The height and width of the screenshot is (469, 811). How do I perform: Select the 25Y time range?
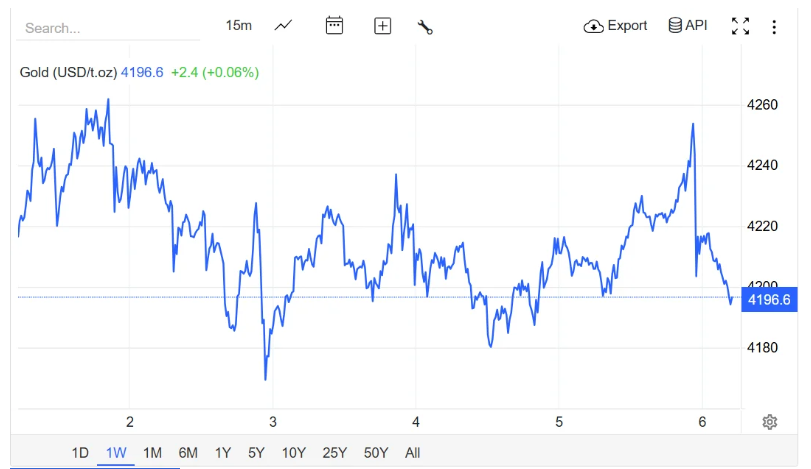point(334,453)
